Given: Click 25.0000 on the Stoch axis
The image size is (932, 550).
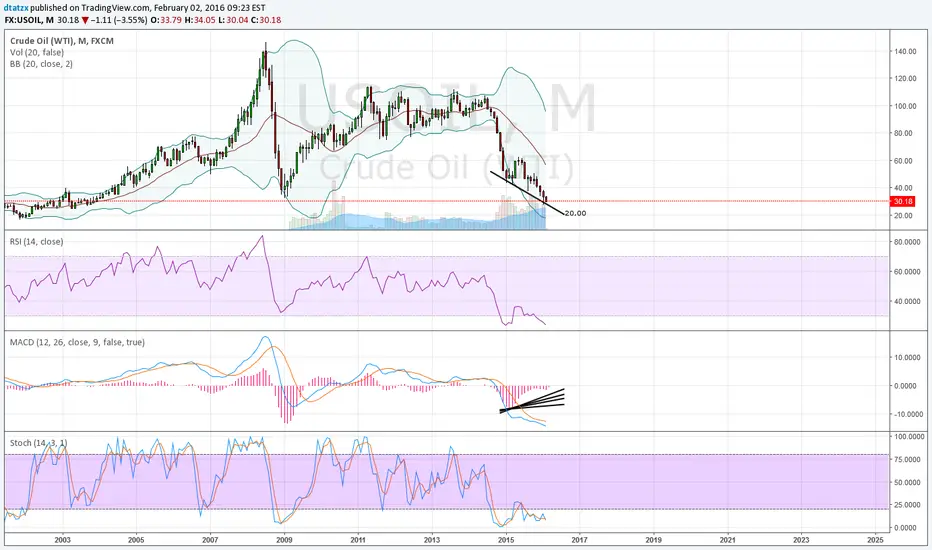Looking at the screenshot, I should tap(907, 505).
